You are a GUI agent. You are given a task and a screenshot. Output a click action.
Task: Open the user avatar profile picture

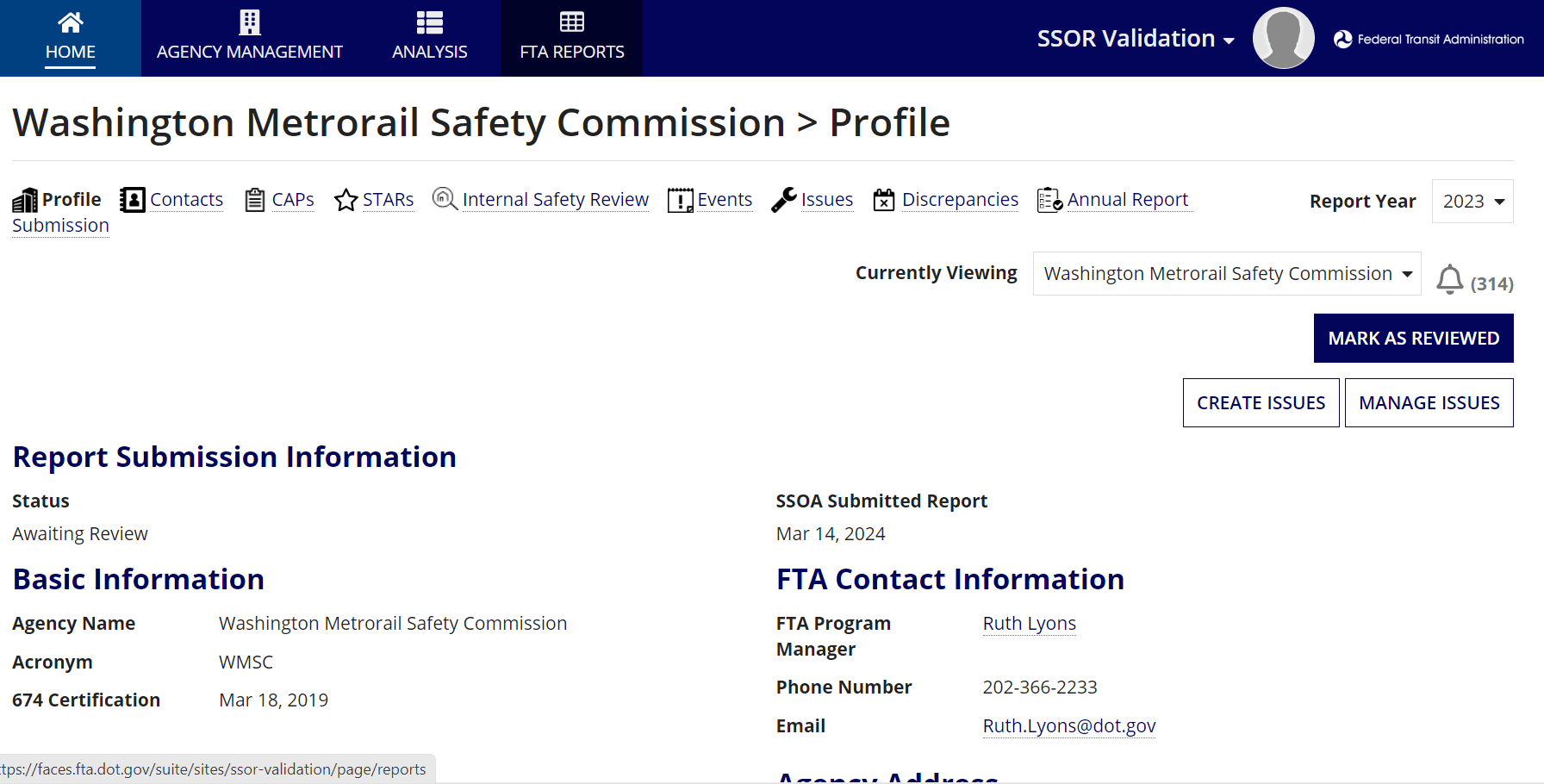(1283, 38)
